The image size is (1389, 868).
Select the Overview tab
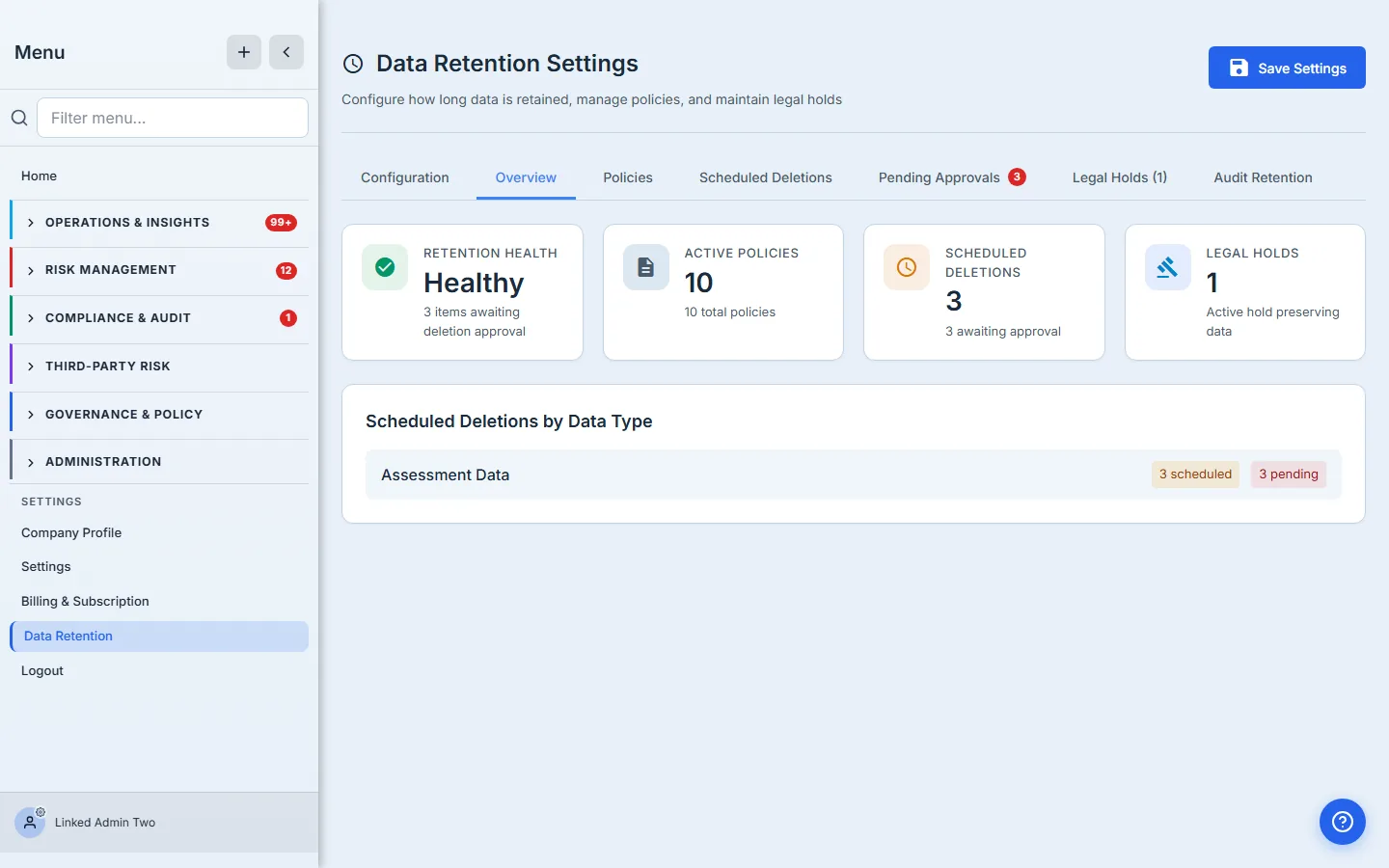526,177
